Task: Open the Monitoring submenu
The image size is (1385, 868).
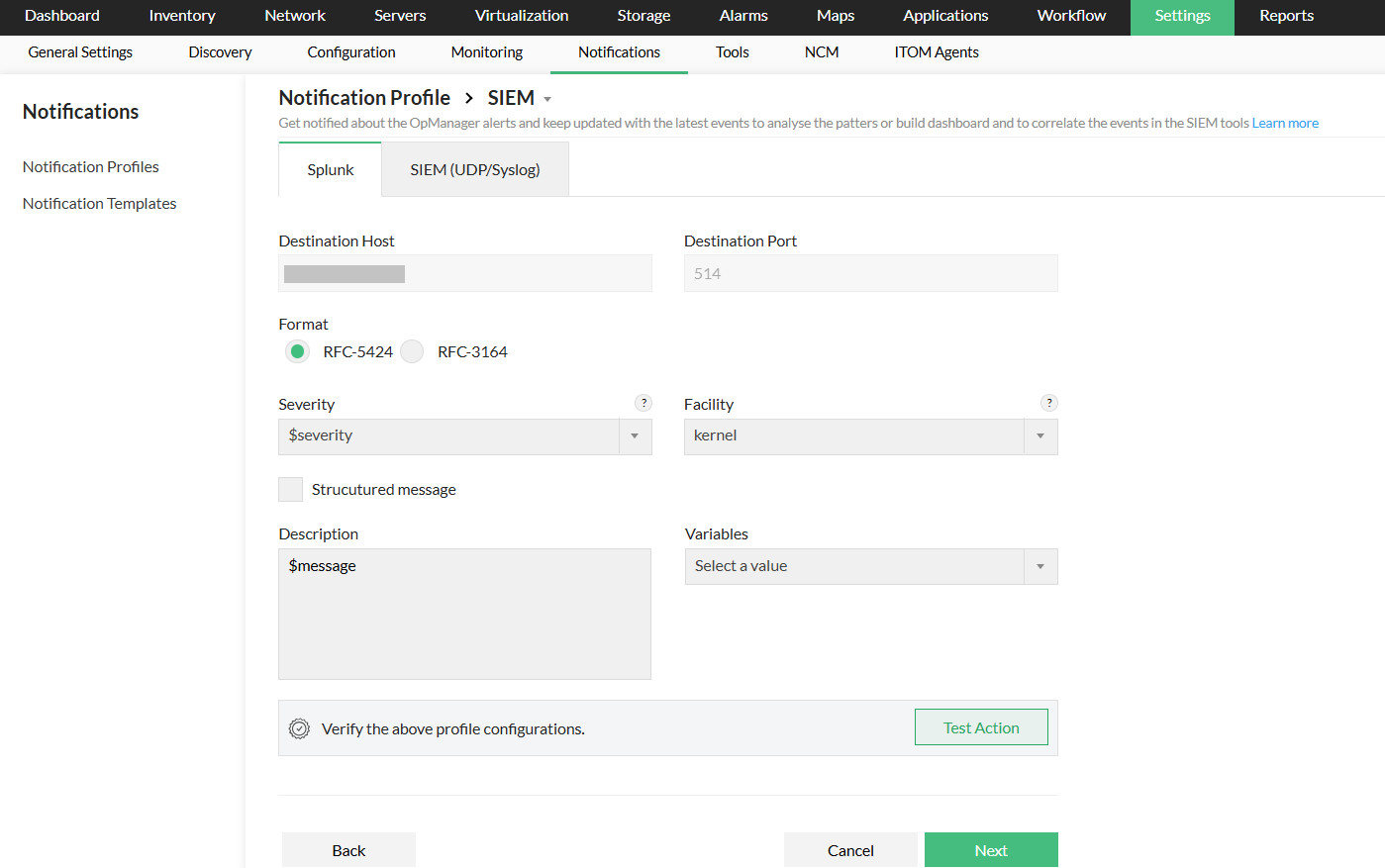Action: pos(487,52)
